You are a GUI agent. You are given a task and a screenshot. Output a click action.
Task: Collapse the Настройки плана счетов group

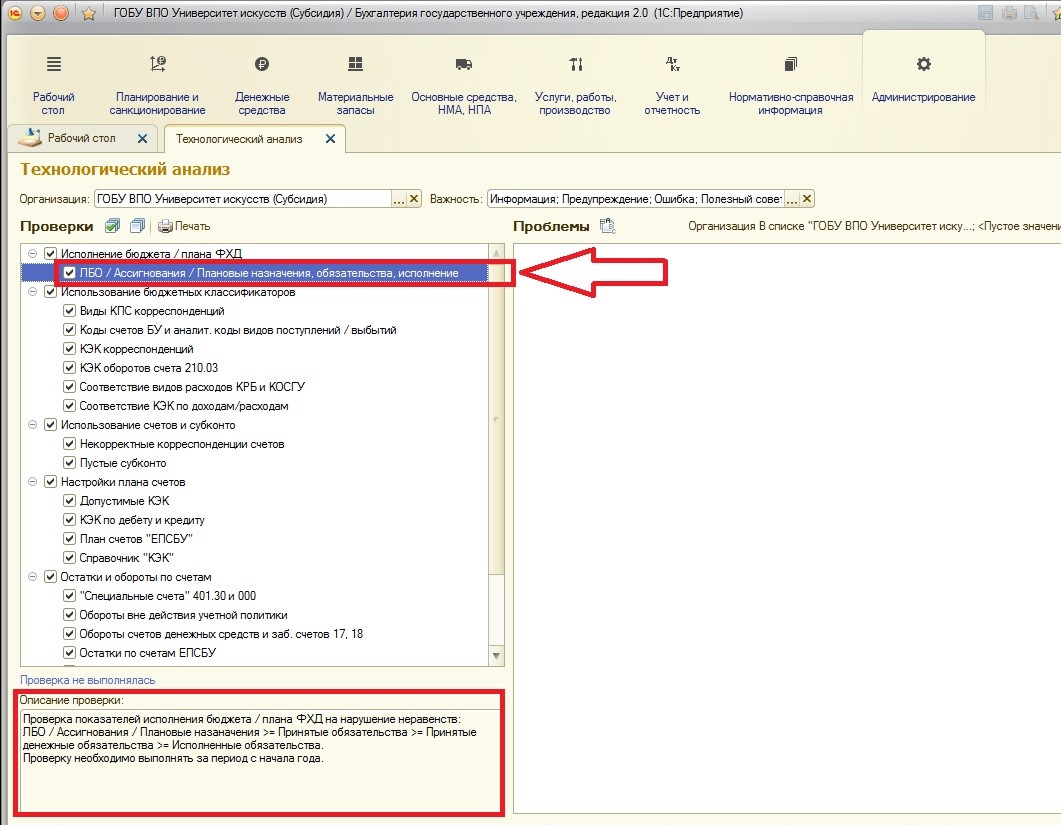point(34,482)
